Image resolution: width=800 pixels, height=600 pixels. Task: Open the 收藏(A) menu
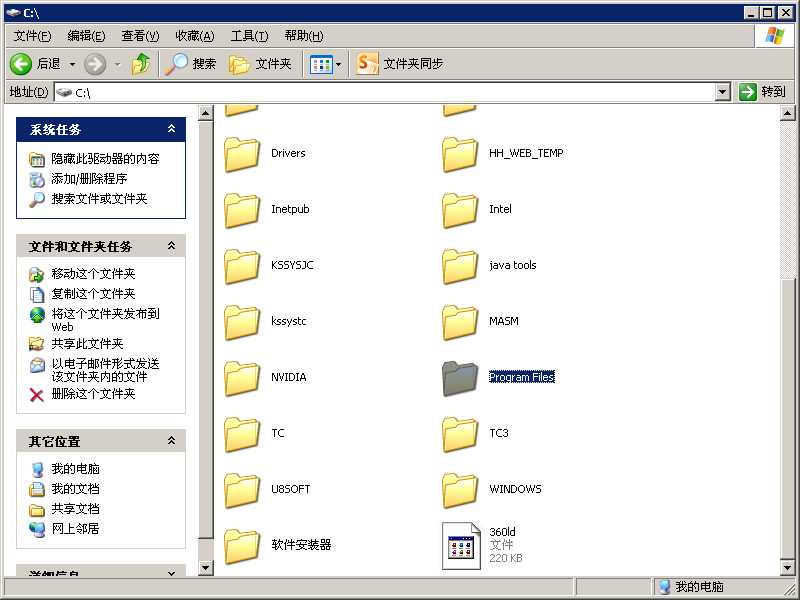[x=194, y=36]
